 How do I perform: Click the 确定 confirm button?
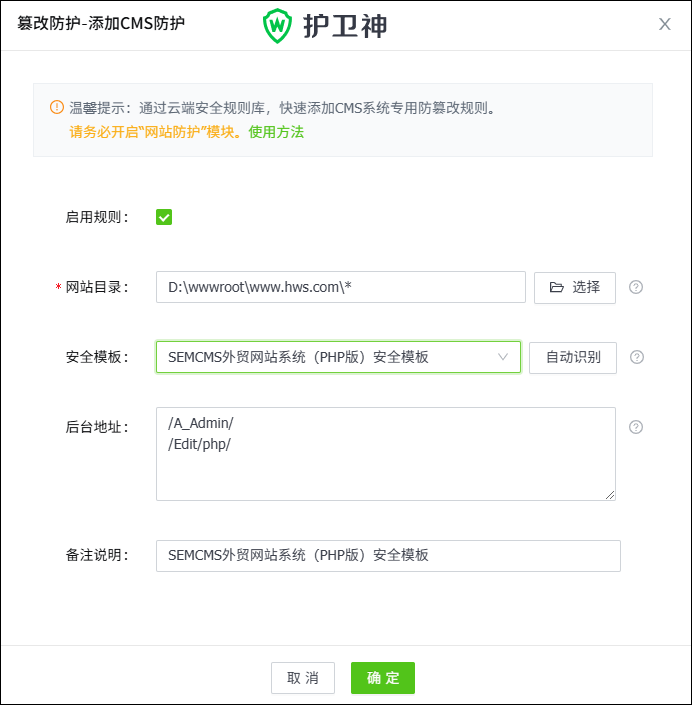pyautogui.click(x=383, y=678)
